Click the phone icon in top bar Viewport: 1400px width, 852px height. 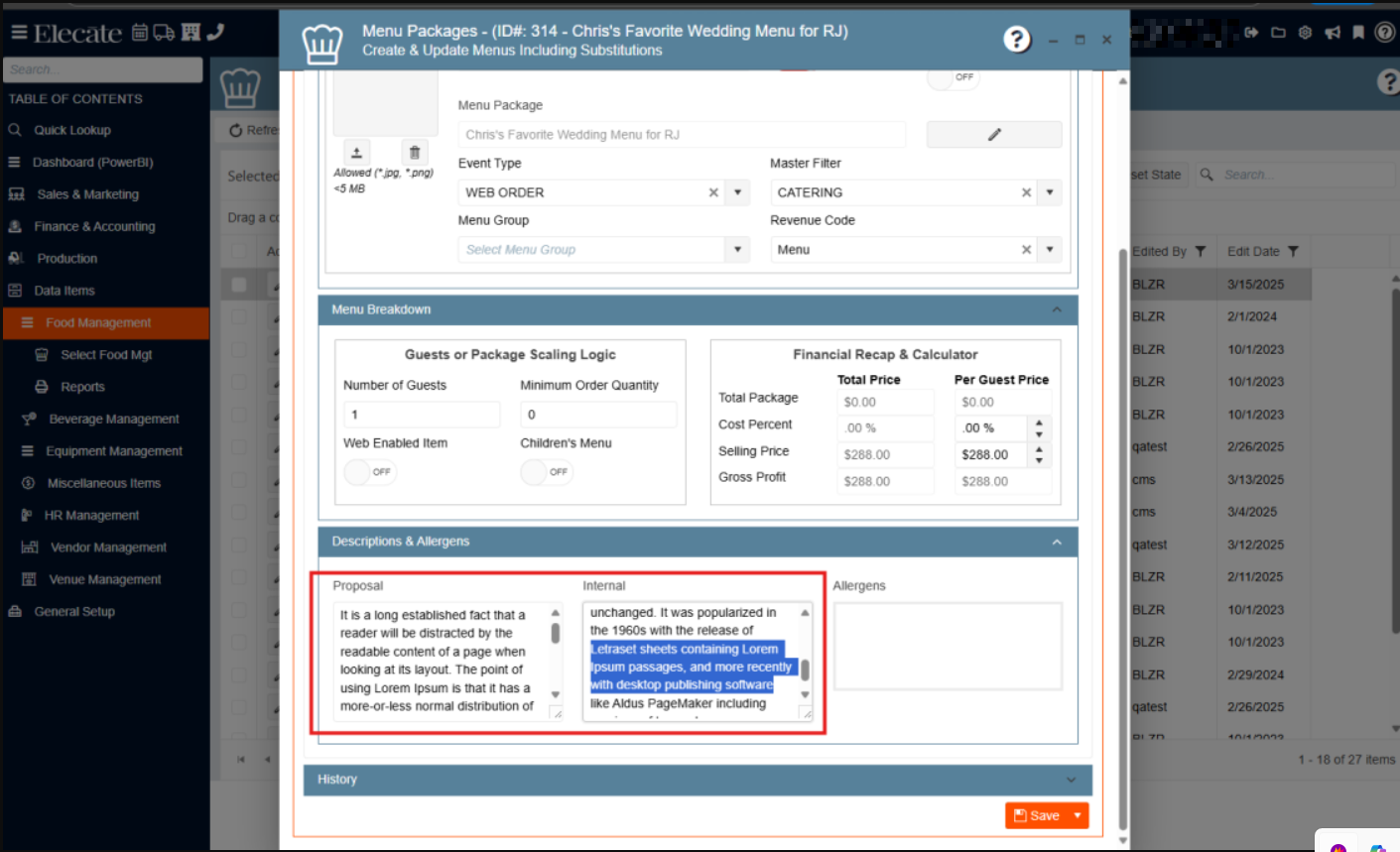(x=215, y=32)
